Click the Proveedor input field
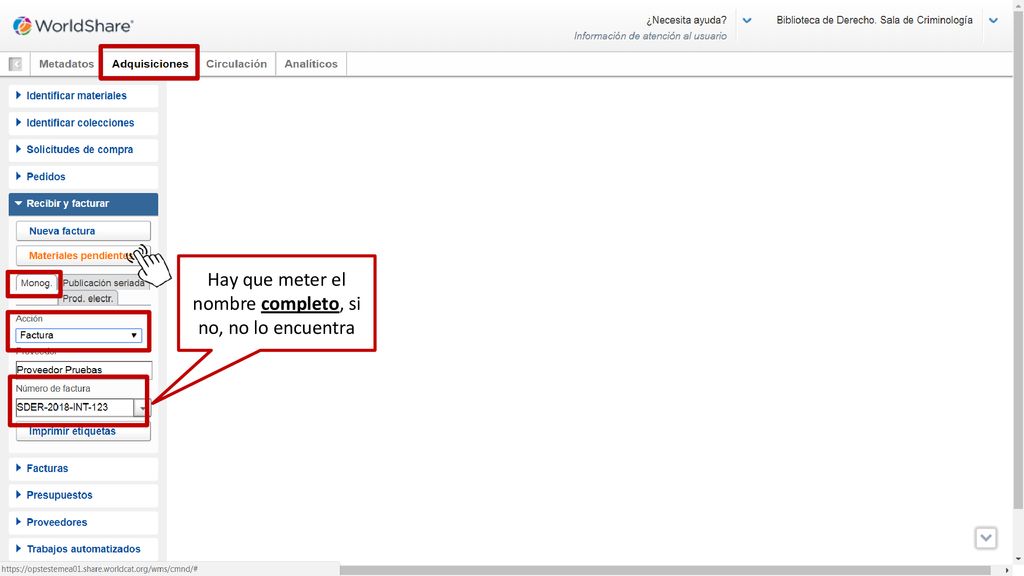Image resolution: width=1024 pixels, height=576 pixels. point(84,370)
